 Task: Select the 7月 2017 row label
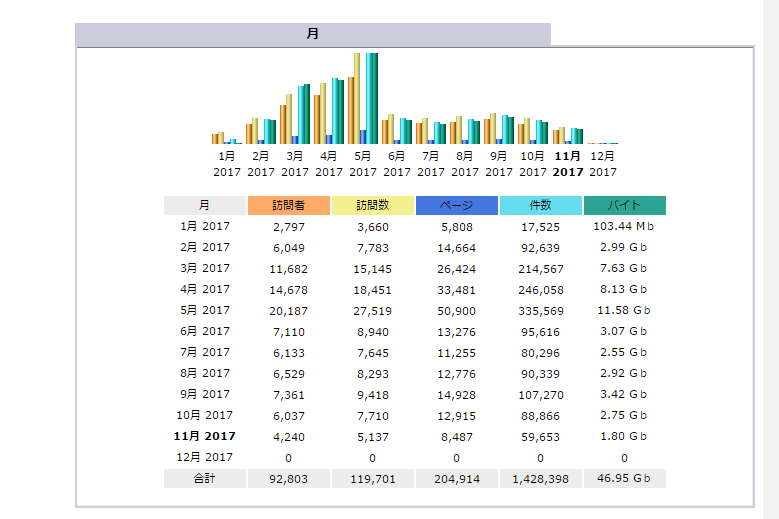point(205,352)
